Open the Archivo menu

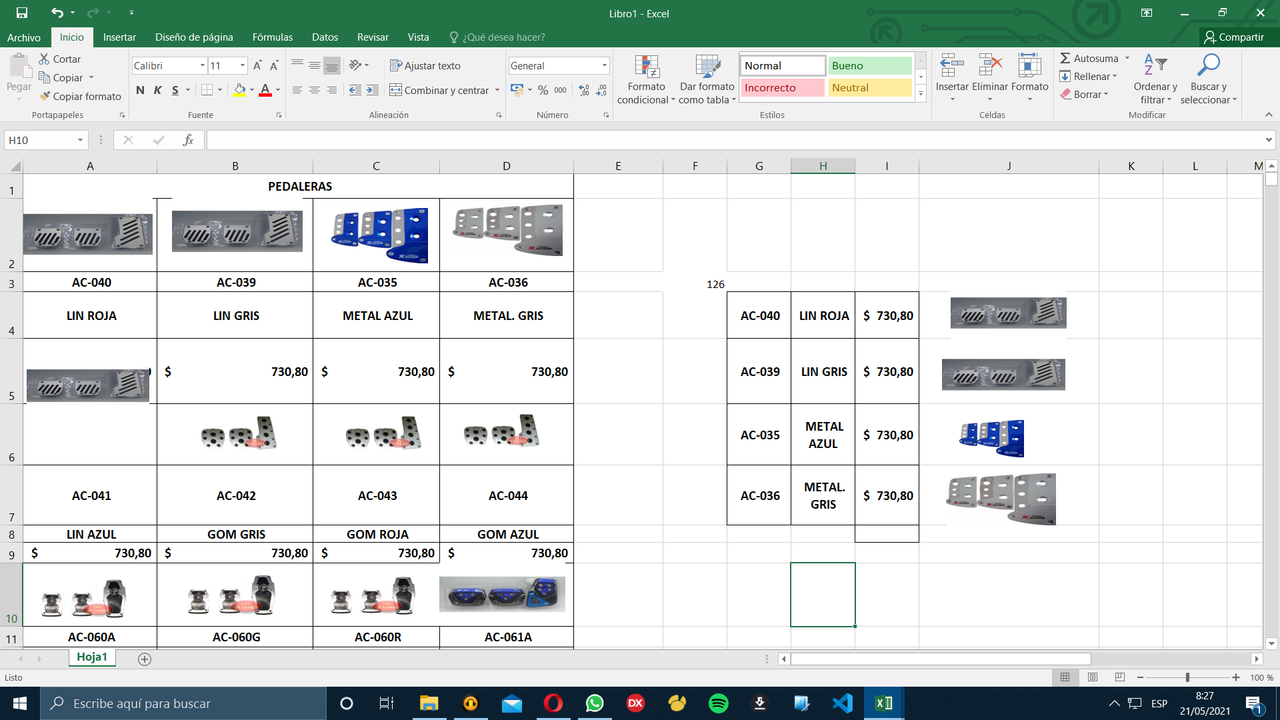(x=24, y=37)
